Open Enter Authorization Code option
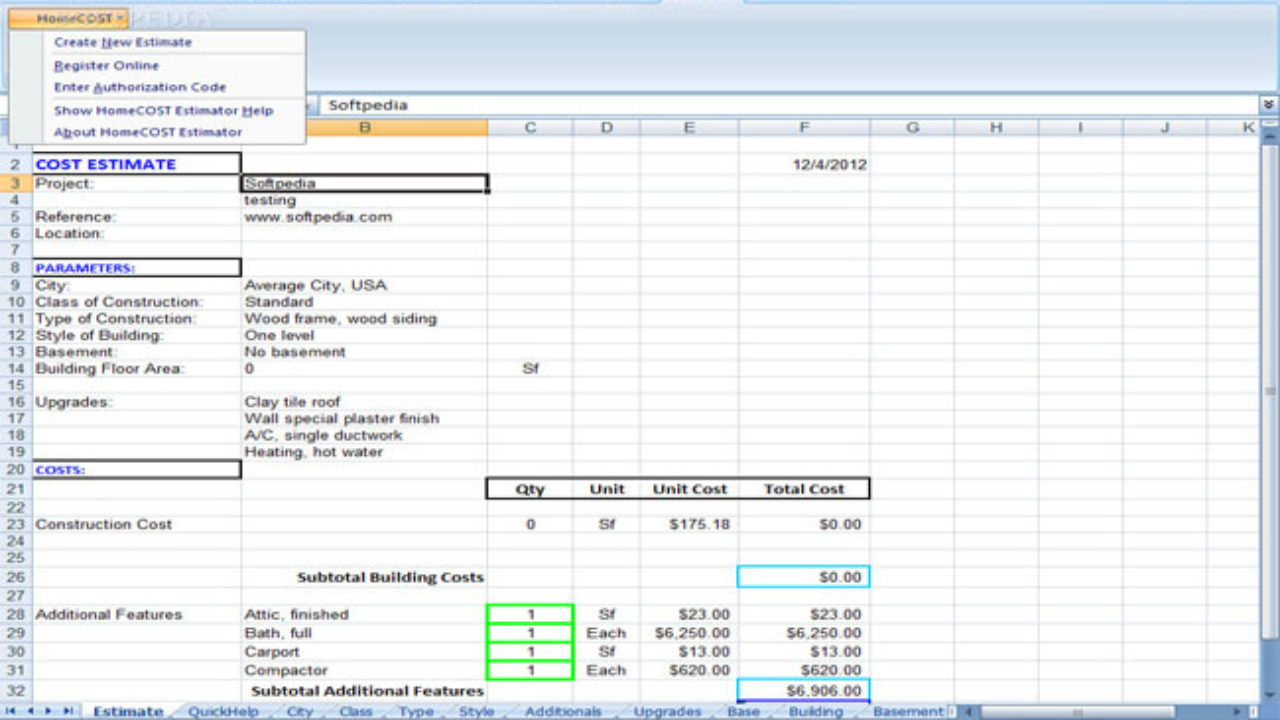Viewport: 1280px width, 720px height. pyautogui.click(x=140, y=87)
